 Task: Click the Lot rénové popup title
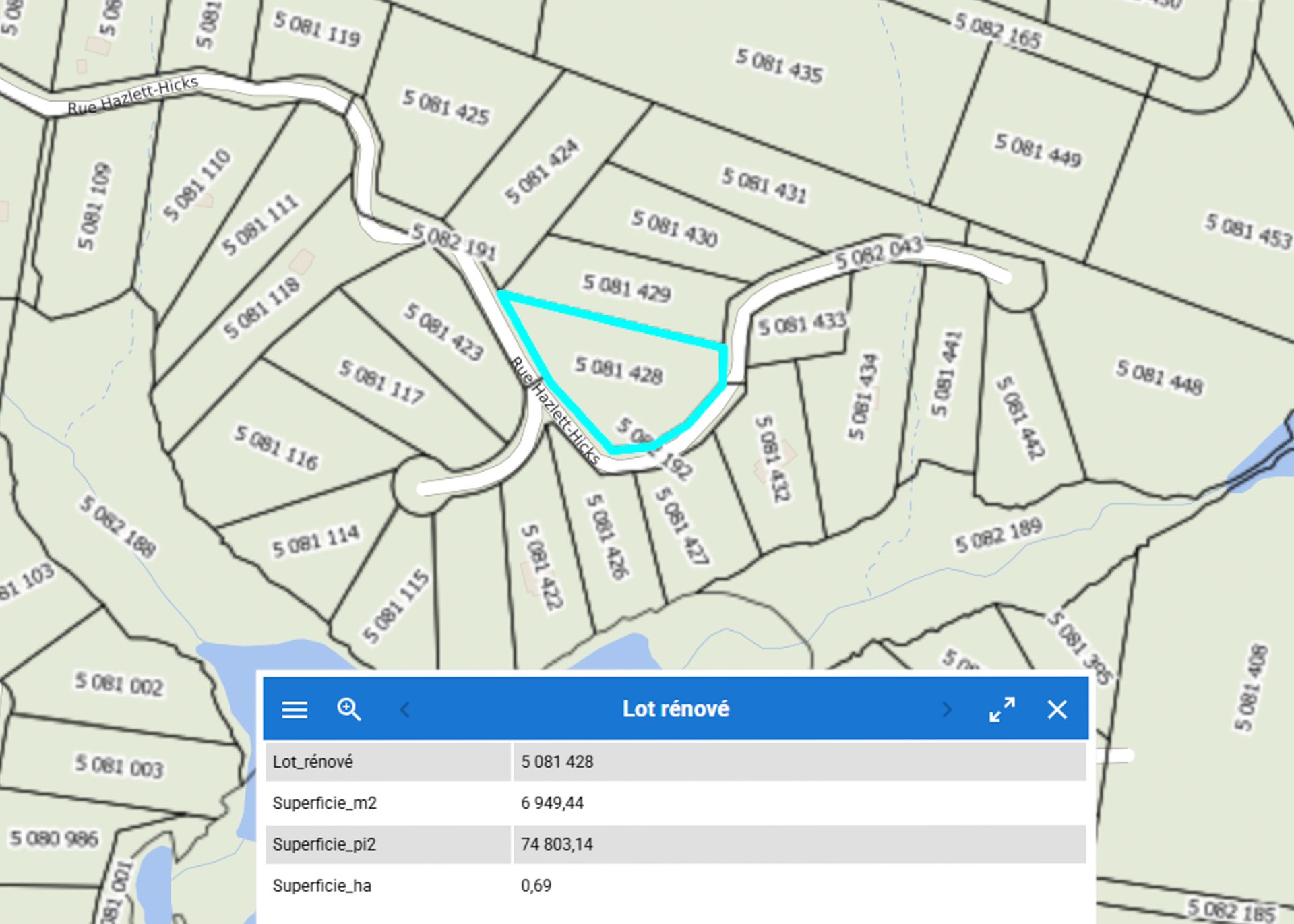[x=675, y=709]
